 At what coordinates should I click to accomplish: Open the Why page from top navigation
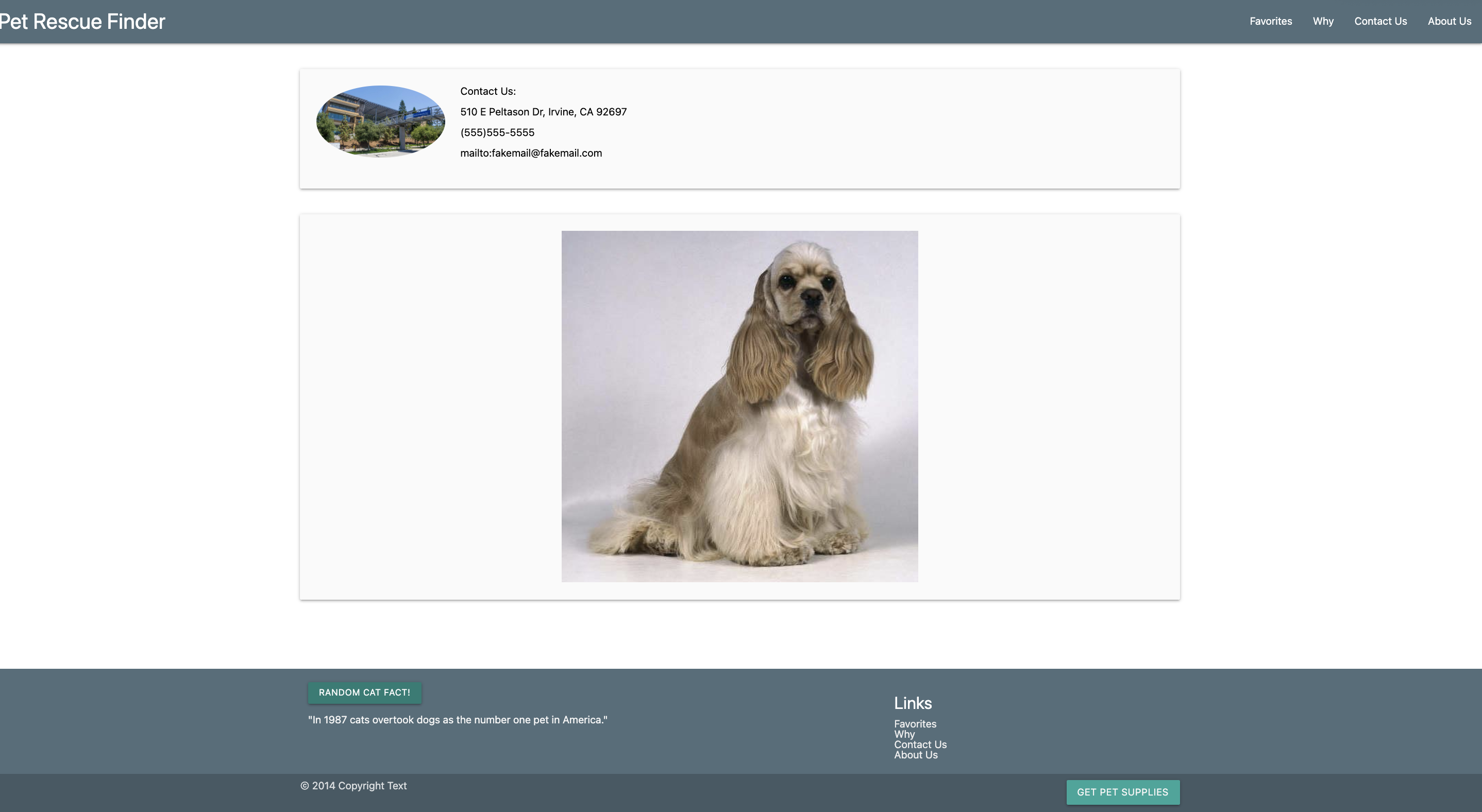point(1323,21)
